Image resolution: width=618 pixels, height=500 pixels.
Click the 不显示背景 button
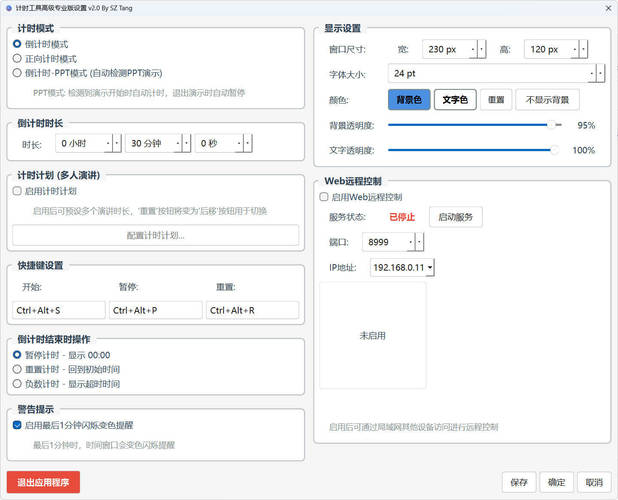pos(546,100)
